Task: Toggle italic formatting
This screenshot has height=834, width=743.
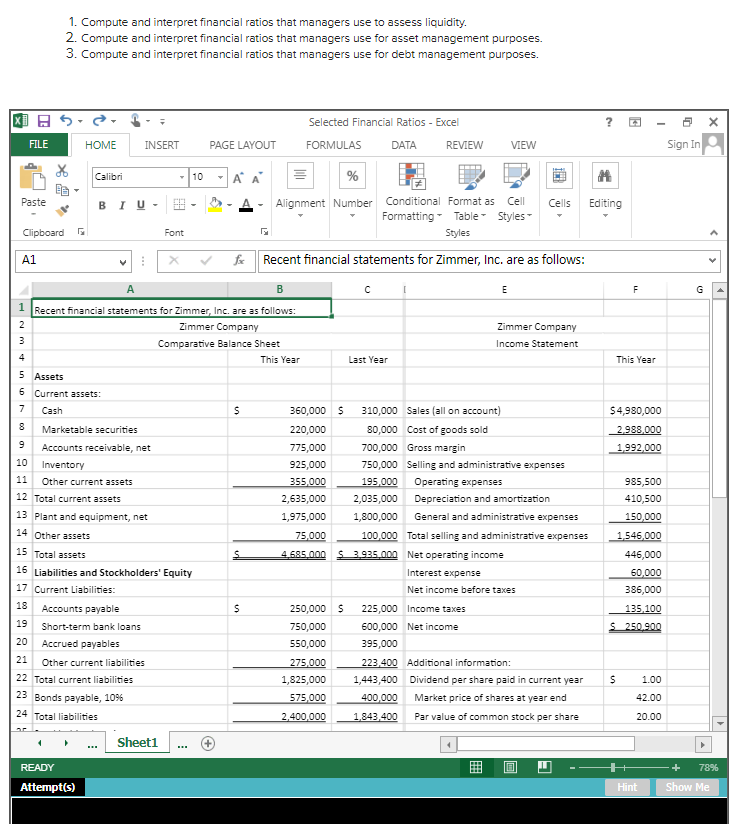Action: (122, 205)
